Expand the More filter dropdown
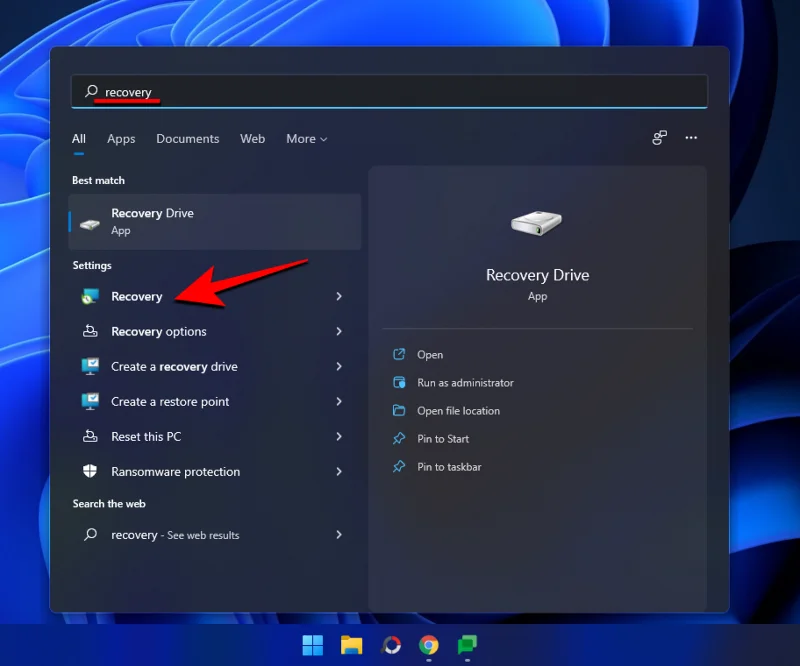Viewport: 800px width, 666px height. pos(306,138)
